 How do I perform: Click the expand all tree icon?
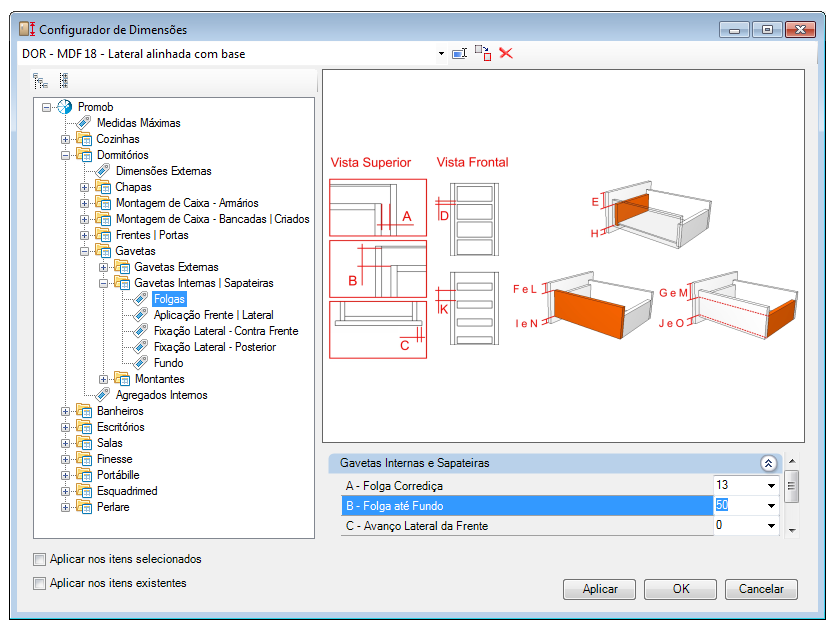pyautogui.click(x=40, y=81)
